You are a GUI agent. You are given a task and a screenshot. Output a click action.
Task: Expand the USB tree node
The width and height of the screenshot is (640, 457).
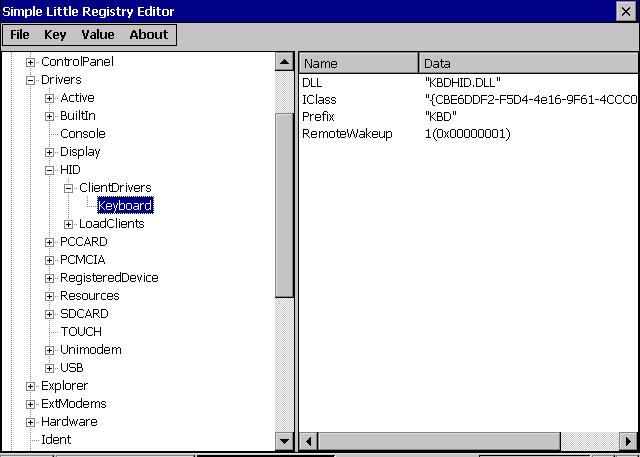point(50,368)
